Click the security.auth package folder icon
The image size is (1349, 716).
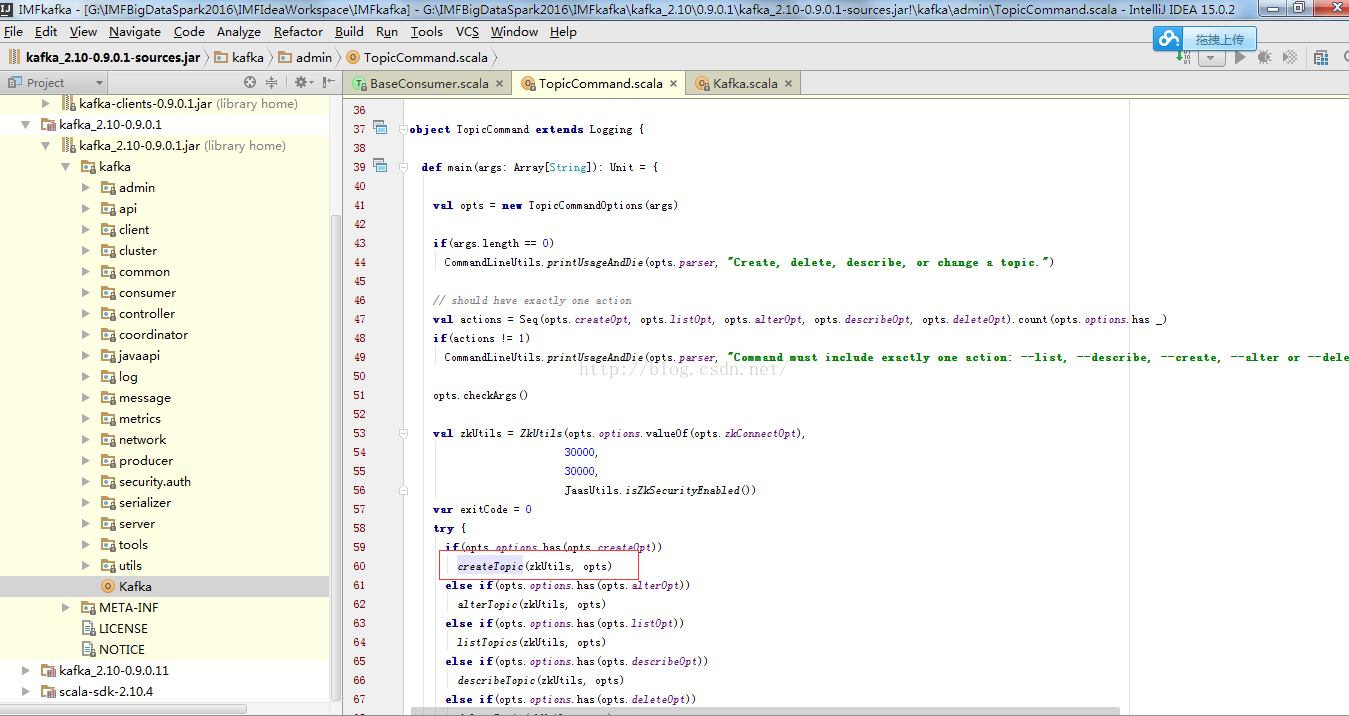tap(108, 481)
